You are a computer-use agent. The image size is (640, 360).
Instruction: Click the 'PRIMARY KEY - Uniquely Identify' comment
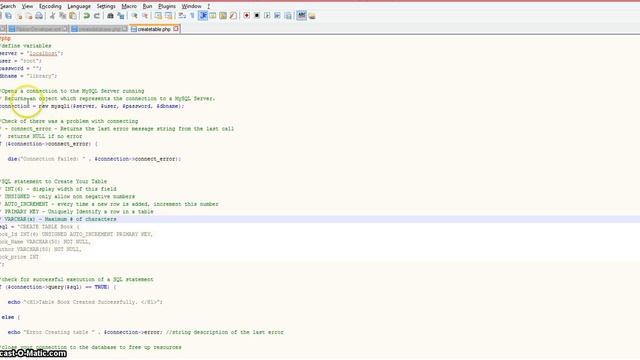(77, 211)
